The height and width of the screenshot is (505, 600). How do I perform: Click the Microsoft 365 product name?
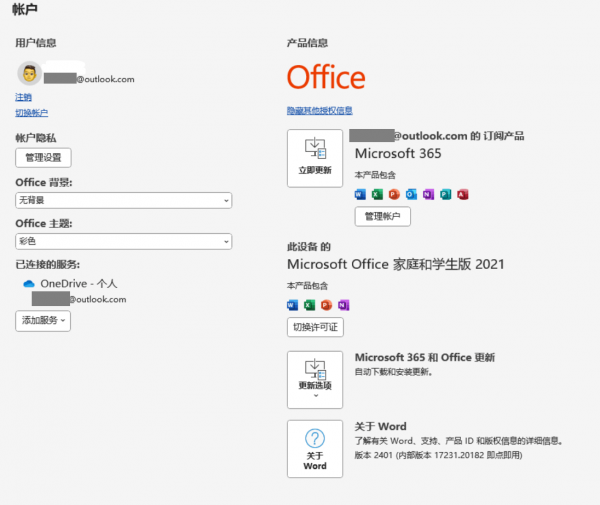pos(398,154)
